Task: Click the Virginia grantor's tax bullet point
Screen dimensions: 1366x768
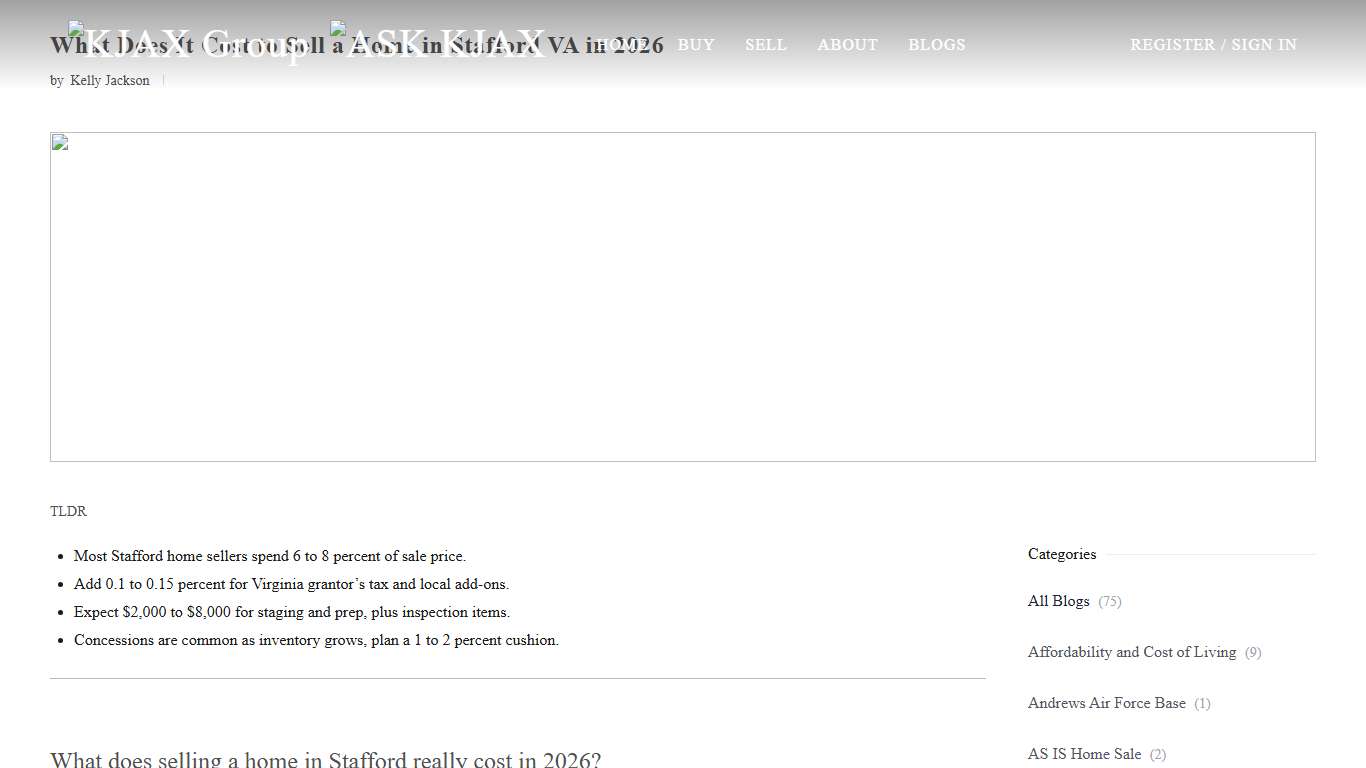Action: point(291,584)
